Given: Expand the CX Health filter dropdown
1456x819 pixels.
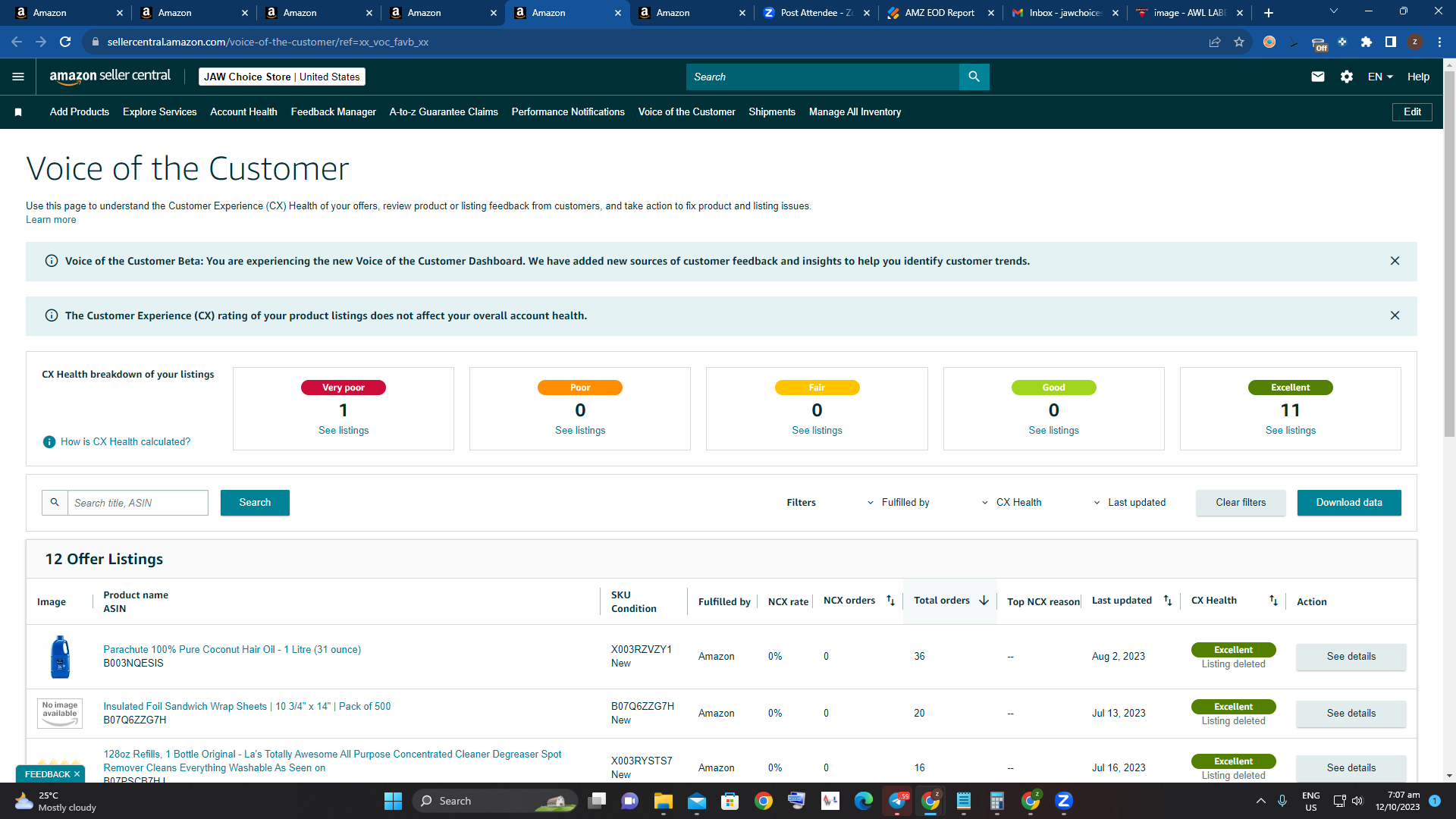Looking at the screenshot, I should [x=1012, y=503].
